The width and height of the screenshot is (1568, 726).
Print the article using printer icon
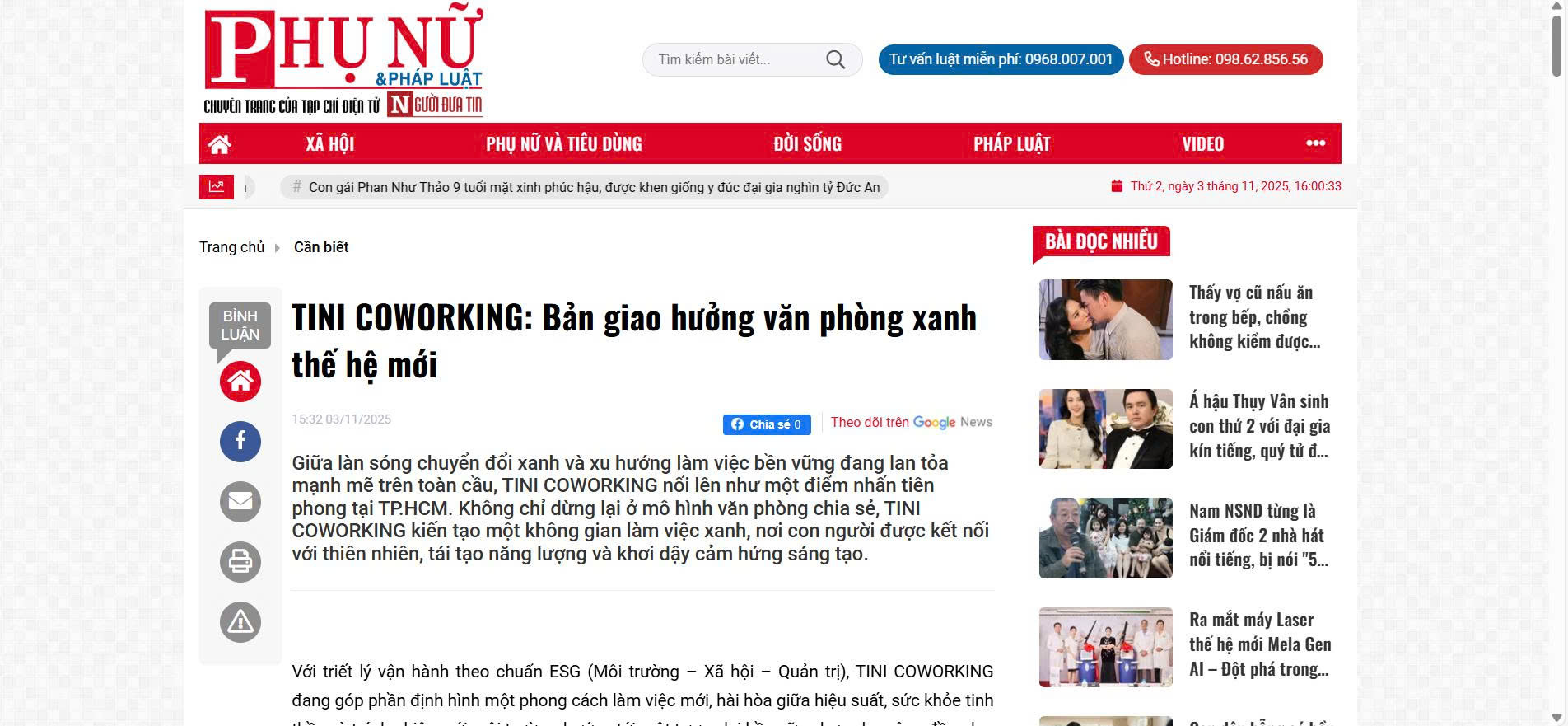click(240, 562)
